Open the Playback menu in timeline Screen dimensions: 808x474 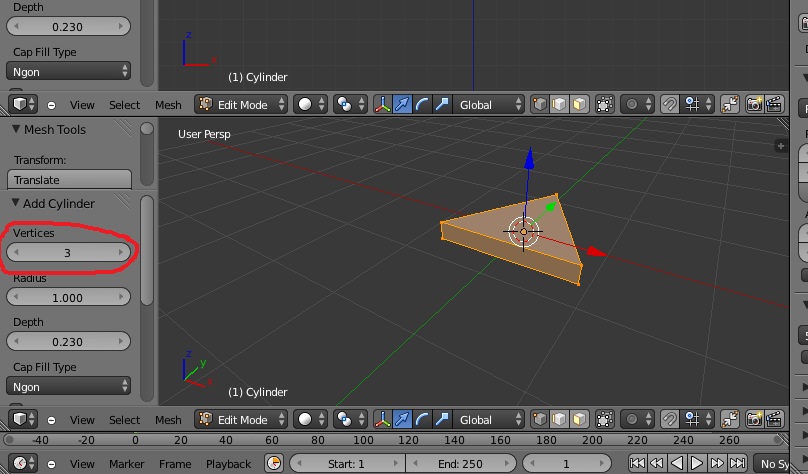point(228,463)
